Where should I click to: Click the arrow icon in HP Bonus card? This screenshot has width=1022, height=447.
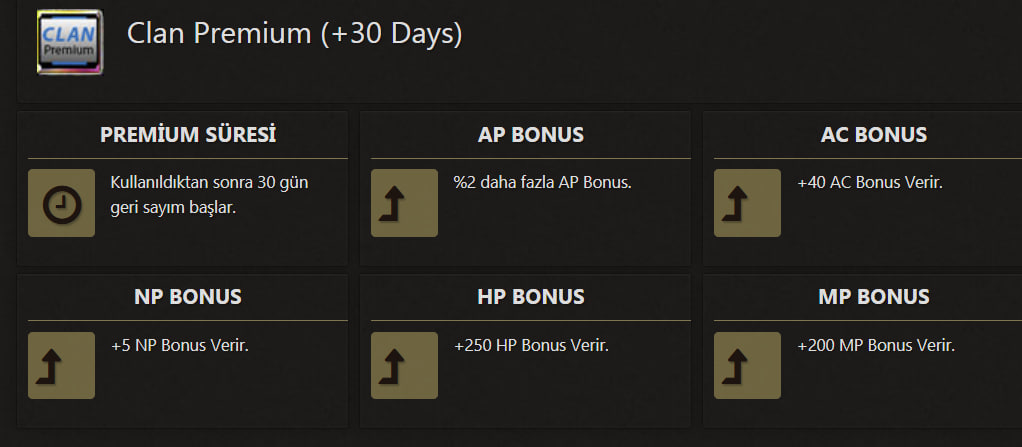pyautogui.click(x=404, y=366)
